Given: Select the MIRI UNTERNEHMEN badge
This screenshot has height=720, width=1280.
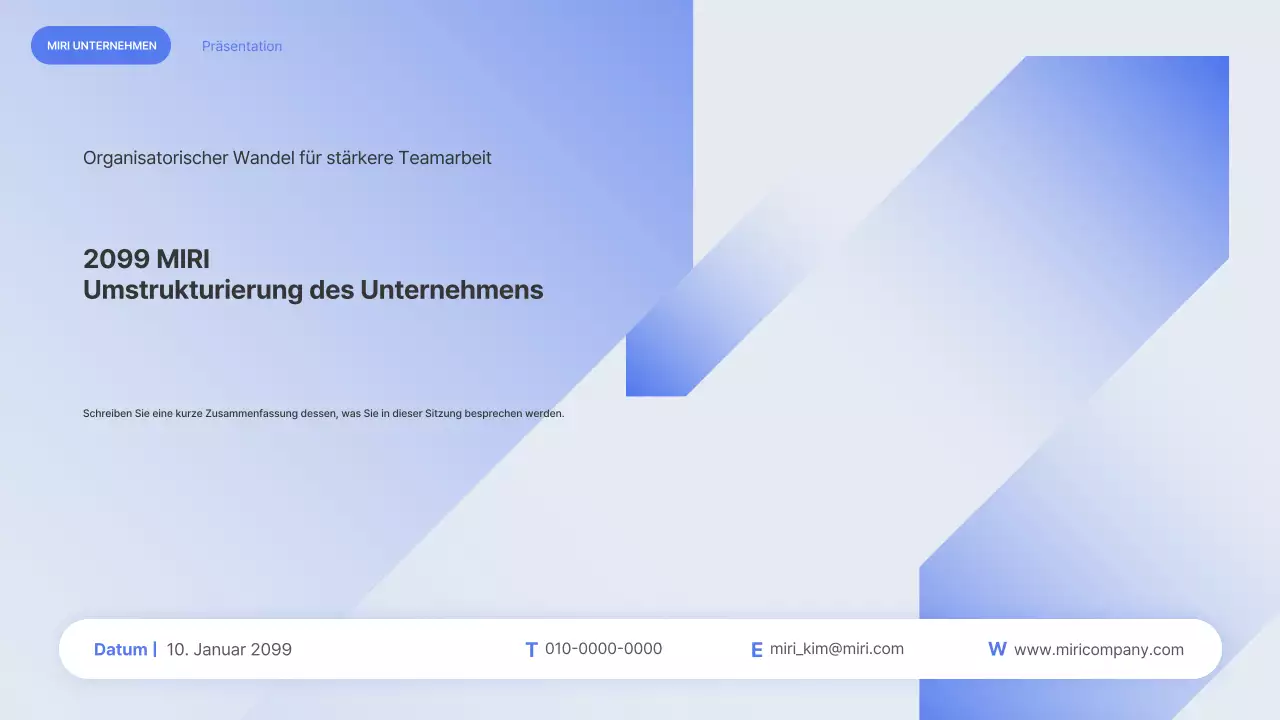Looking at the screenshot, I should pyautogui.click(x=101, y=45).
